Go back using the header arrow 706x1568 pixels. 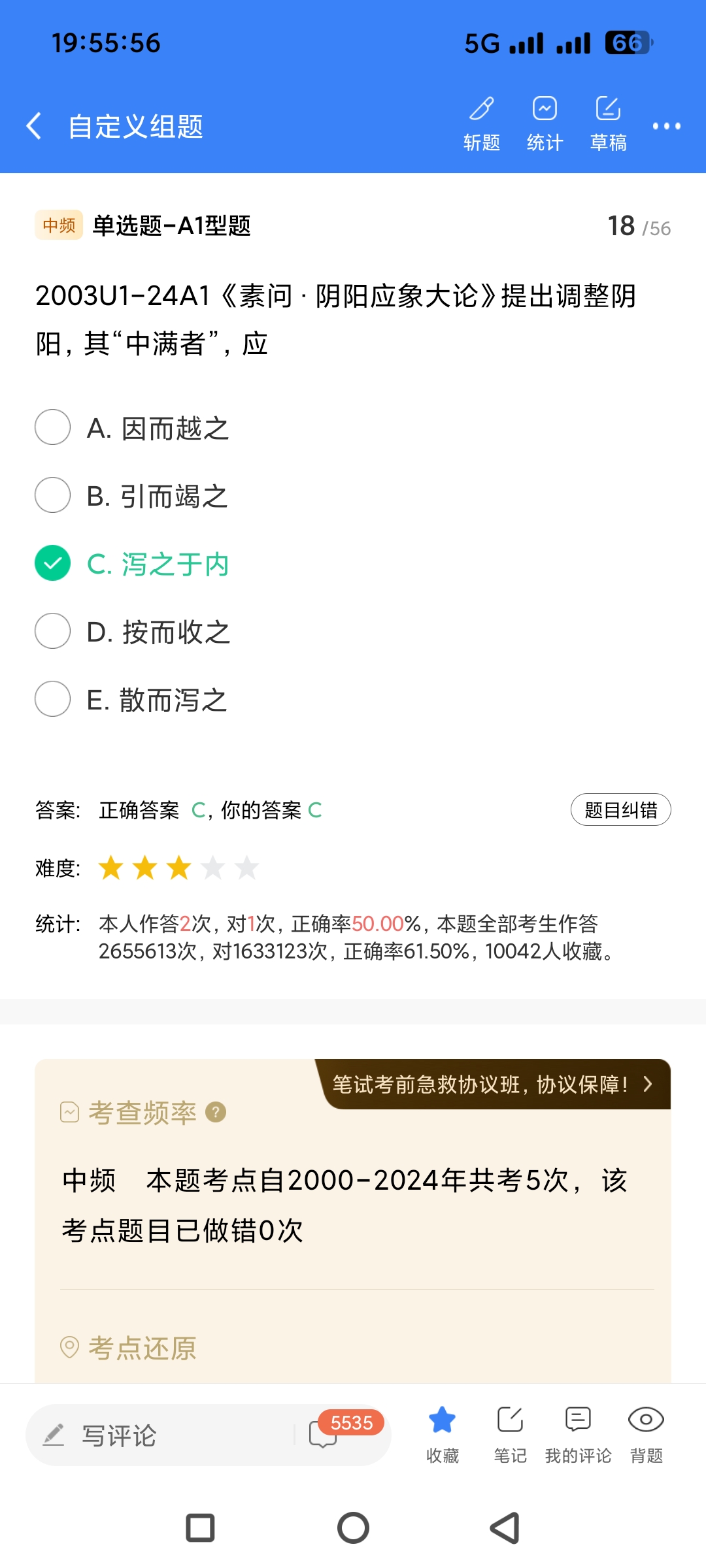click(34, 125)
